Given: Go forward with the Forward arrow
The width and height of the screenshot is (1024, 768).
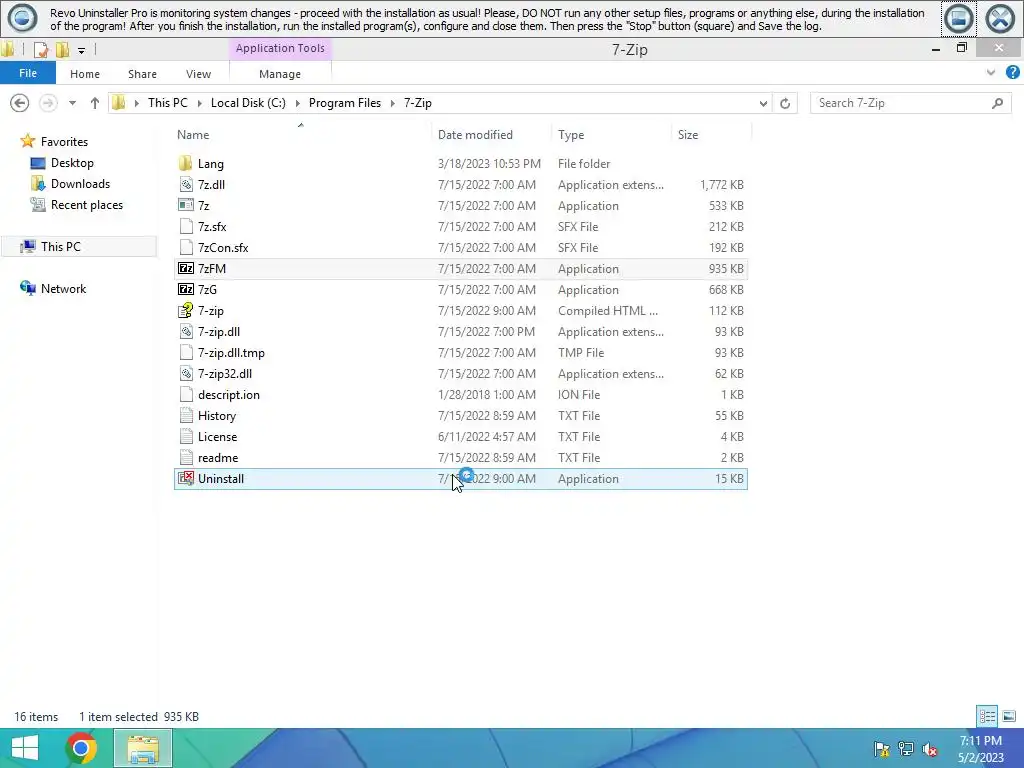Looking at the screenshot, I should tap(48, 103).
